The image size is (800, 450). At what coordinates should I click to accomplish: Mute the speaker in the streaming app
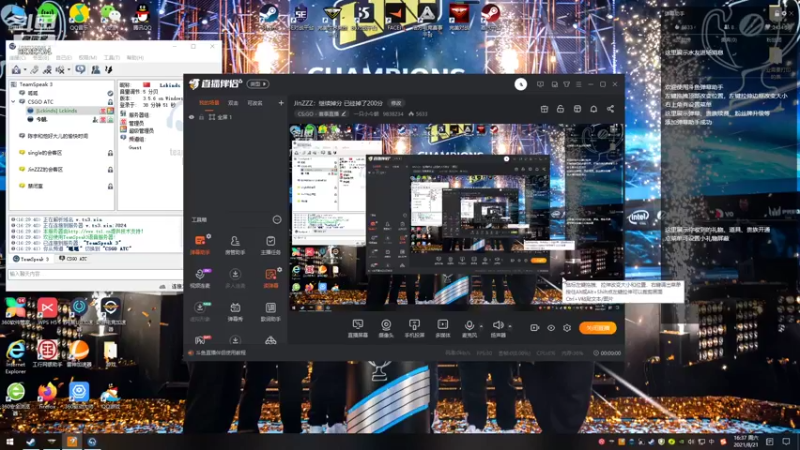coord(498,325)
